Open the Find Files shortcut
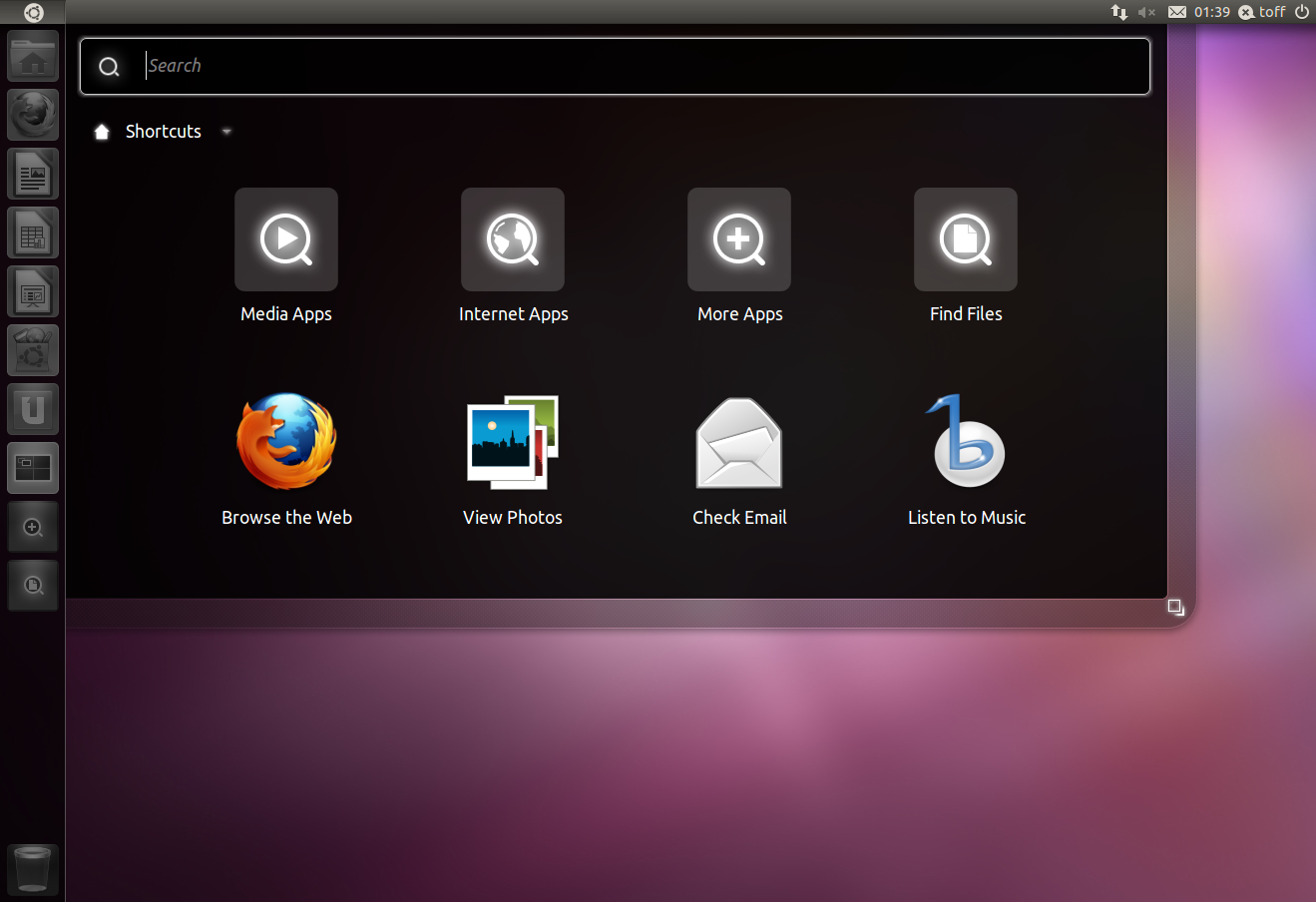This screenshot has width=1316, height=902. click(966, 240)
